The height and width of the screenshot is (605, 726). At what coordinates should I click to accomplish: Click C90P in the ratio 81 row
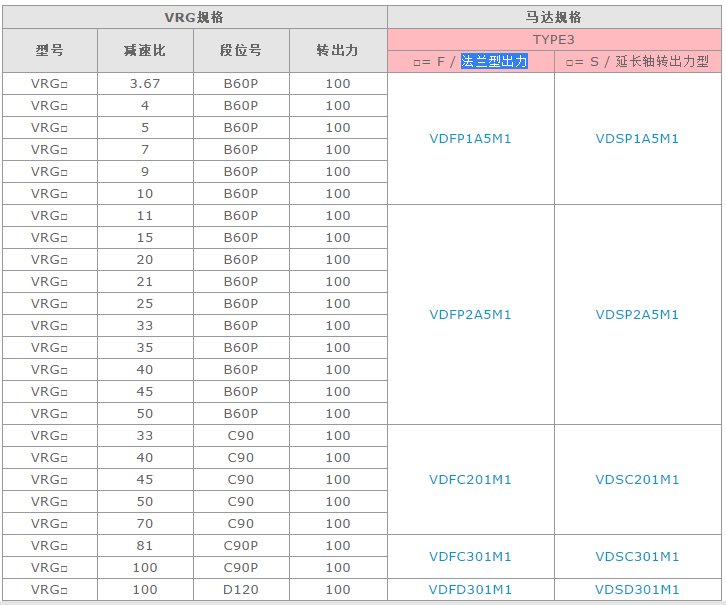tap(241, 545)
